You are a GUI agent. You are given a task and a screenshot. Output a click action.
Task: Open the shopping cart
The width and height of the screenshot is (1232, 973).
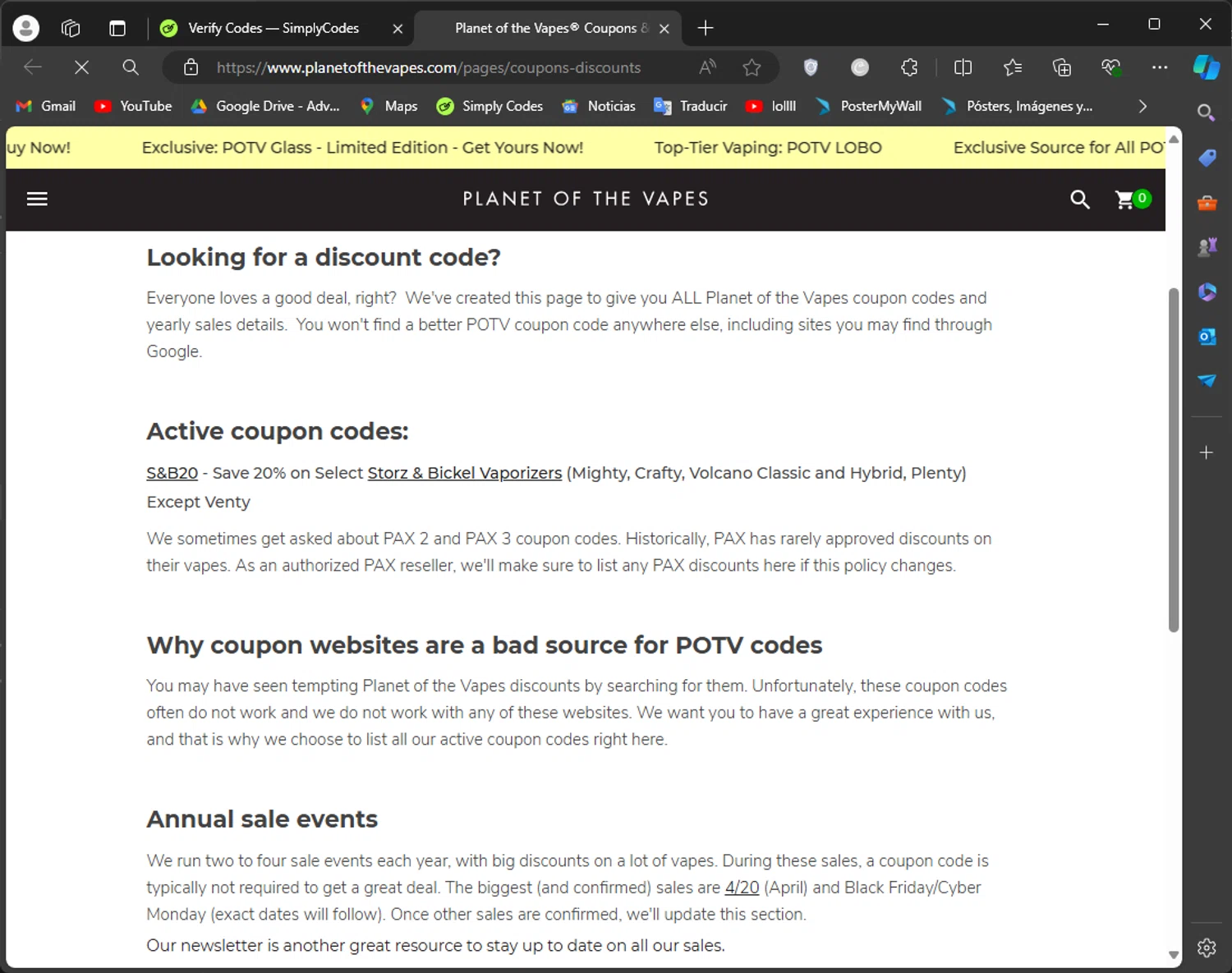pyautogui.click(x=1133, y=199)
